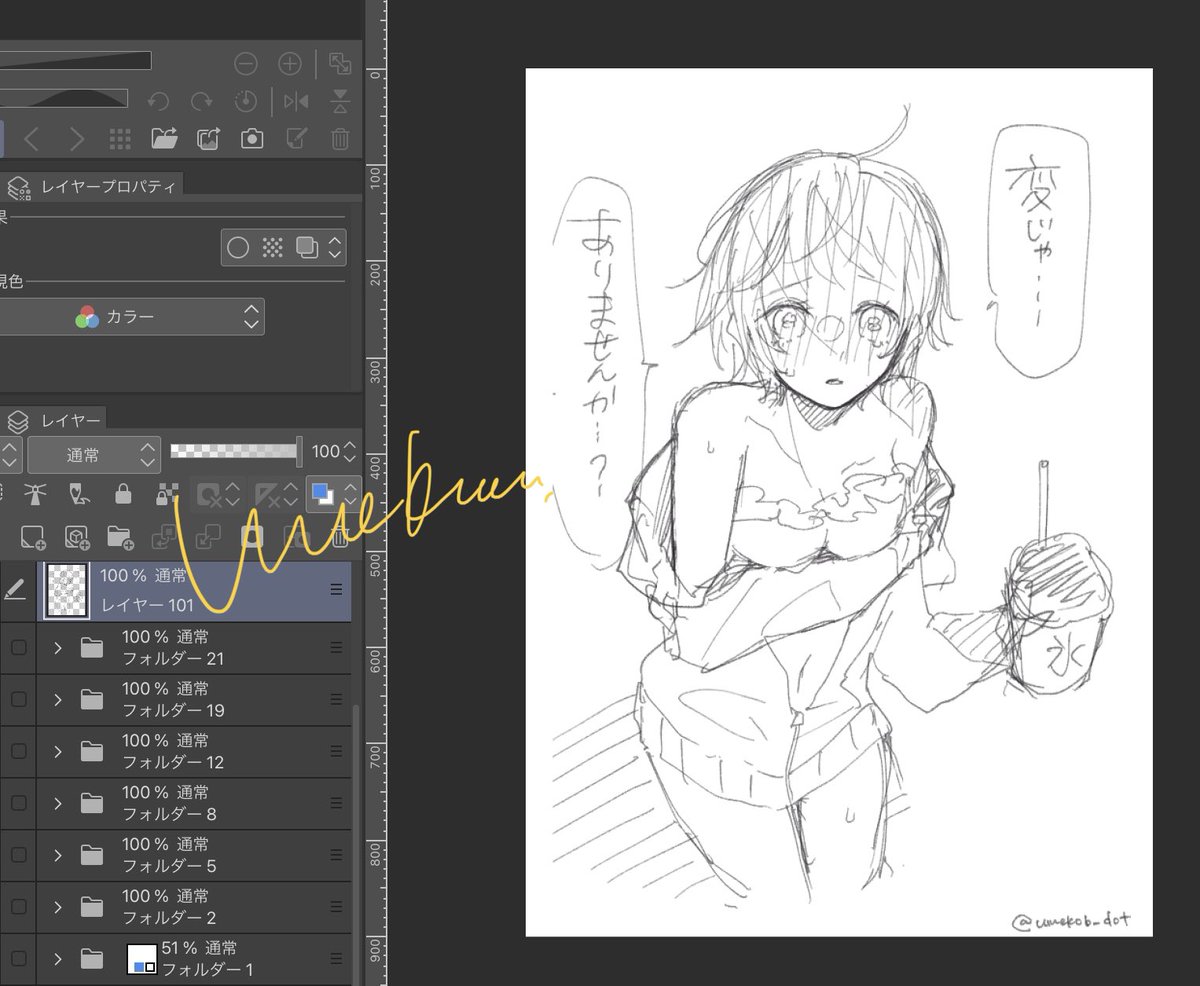The width and height of the screenshot is (1200, 986).
Task: Click the fit-to-screen arrows icon
Action: coord(340,64)
